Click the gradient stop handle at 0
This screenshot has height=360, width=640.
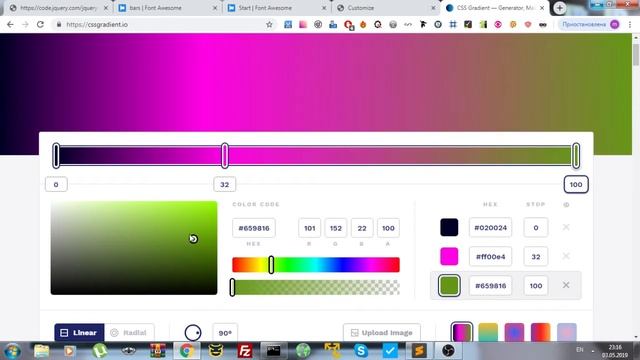point(56,156)
